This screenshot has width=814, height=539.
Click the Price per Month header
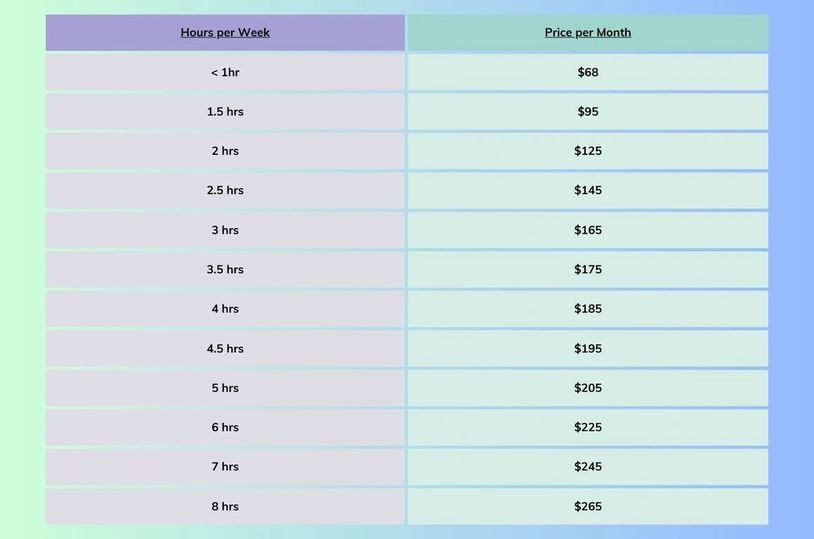point(588,32)
